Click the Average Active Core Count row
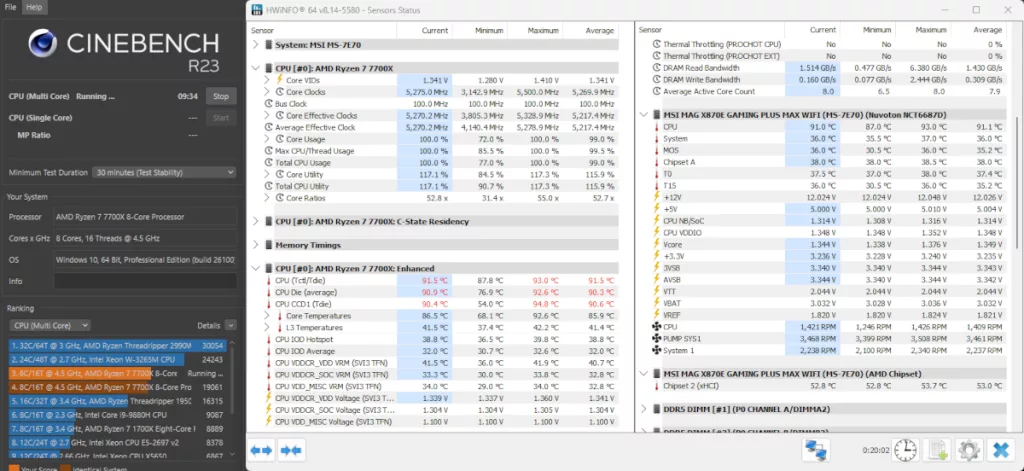This screenshot has height=471, width=1024. coord(822,91)
